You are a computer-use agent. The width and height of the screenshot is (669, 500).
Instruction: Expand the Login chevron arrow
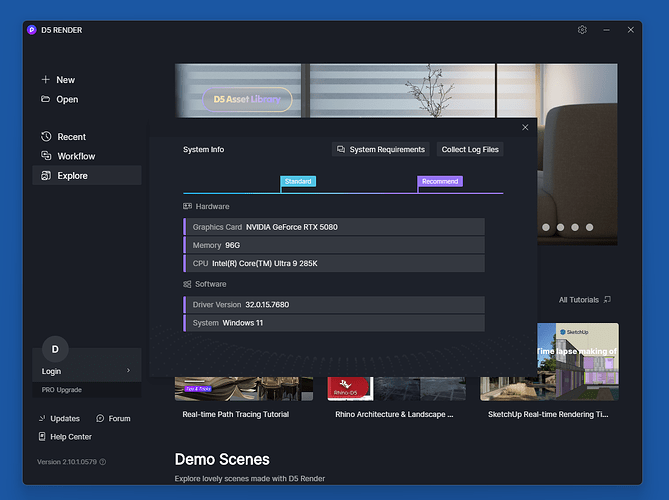pyautogui.click(x=128, y=370)
